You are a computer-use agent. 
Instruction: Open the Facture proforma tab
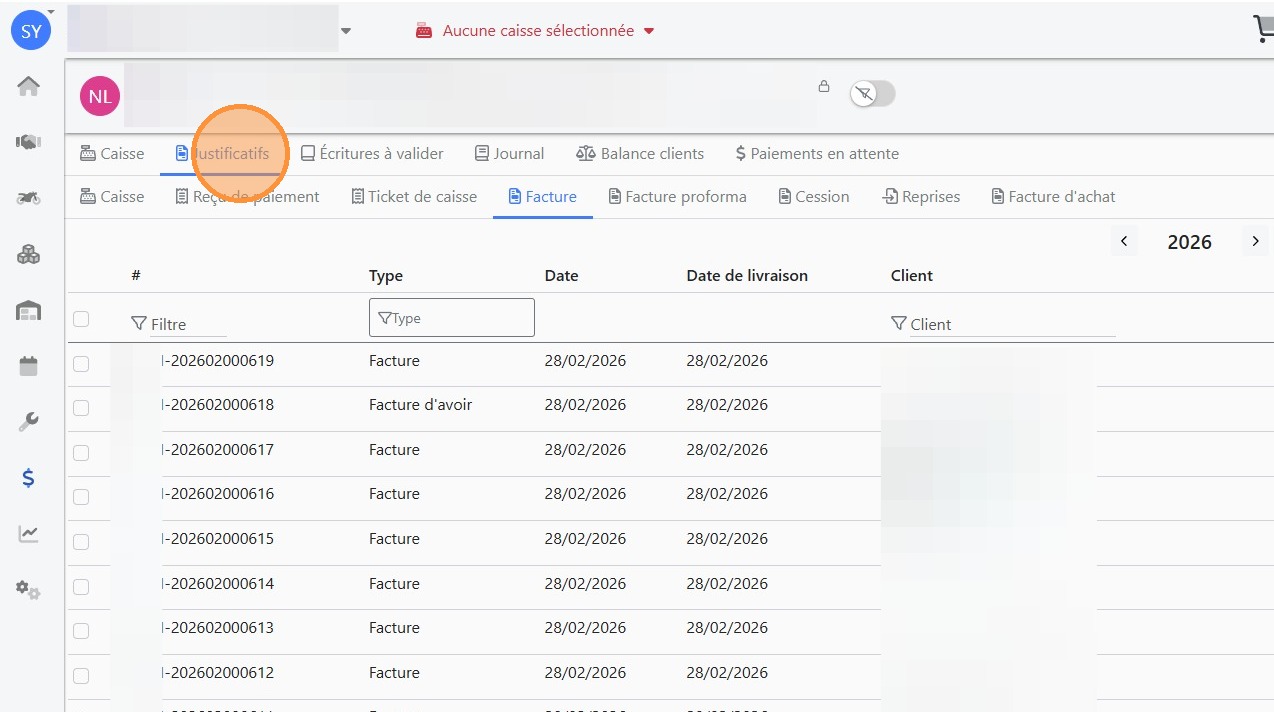(x=677, y=197)
